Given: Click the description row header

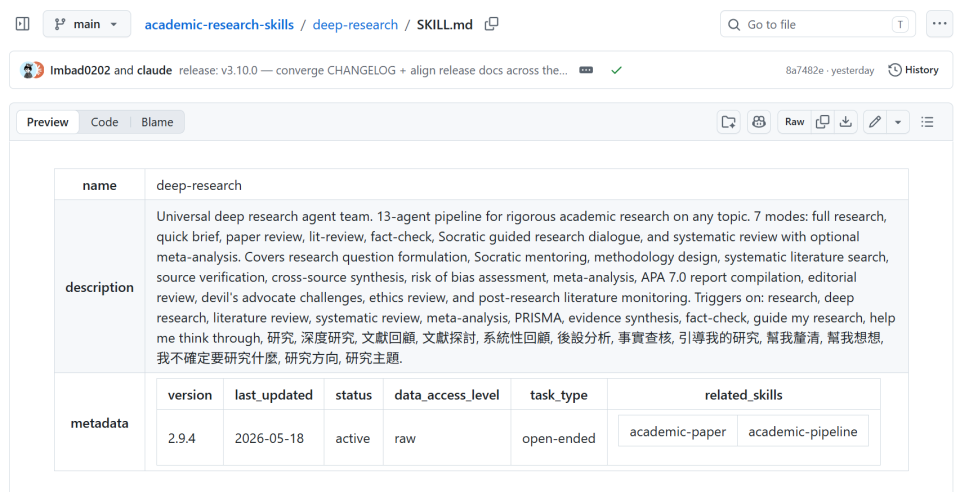Looking at the screenshot, I should [x=99, y=286].
